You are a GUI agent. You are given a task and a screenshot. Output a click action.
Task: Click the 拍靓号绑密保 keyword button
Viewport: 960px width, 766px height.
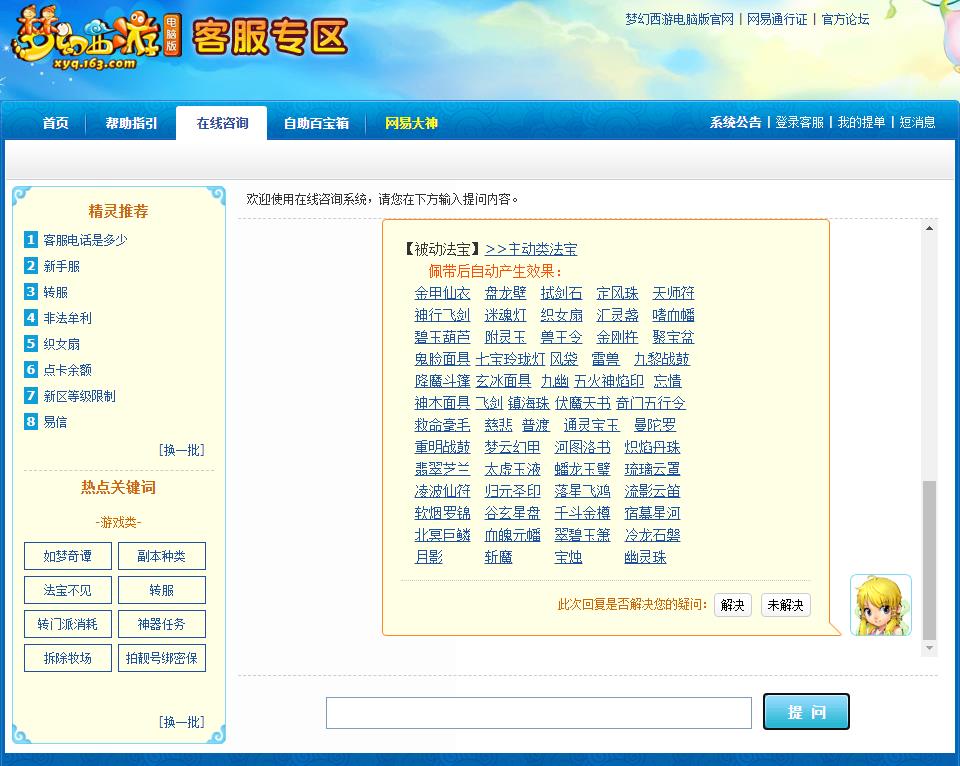coord(162,658)
